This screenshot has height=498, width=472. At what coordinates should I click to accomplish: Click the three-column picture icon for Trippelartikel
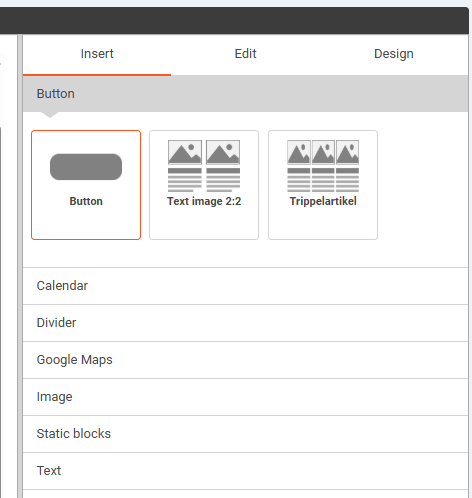point(323,166)
